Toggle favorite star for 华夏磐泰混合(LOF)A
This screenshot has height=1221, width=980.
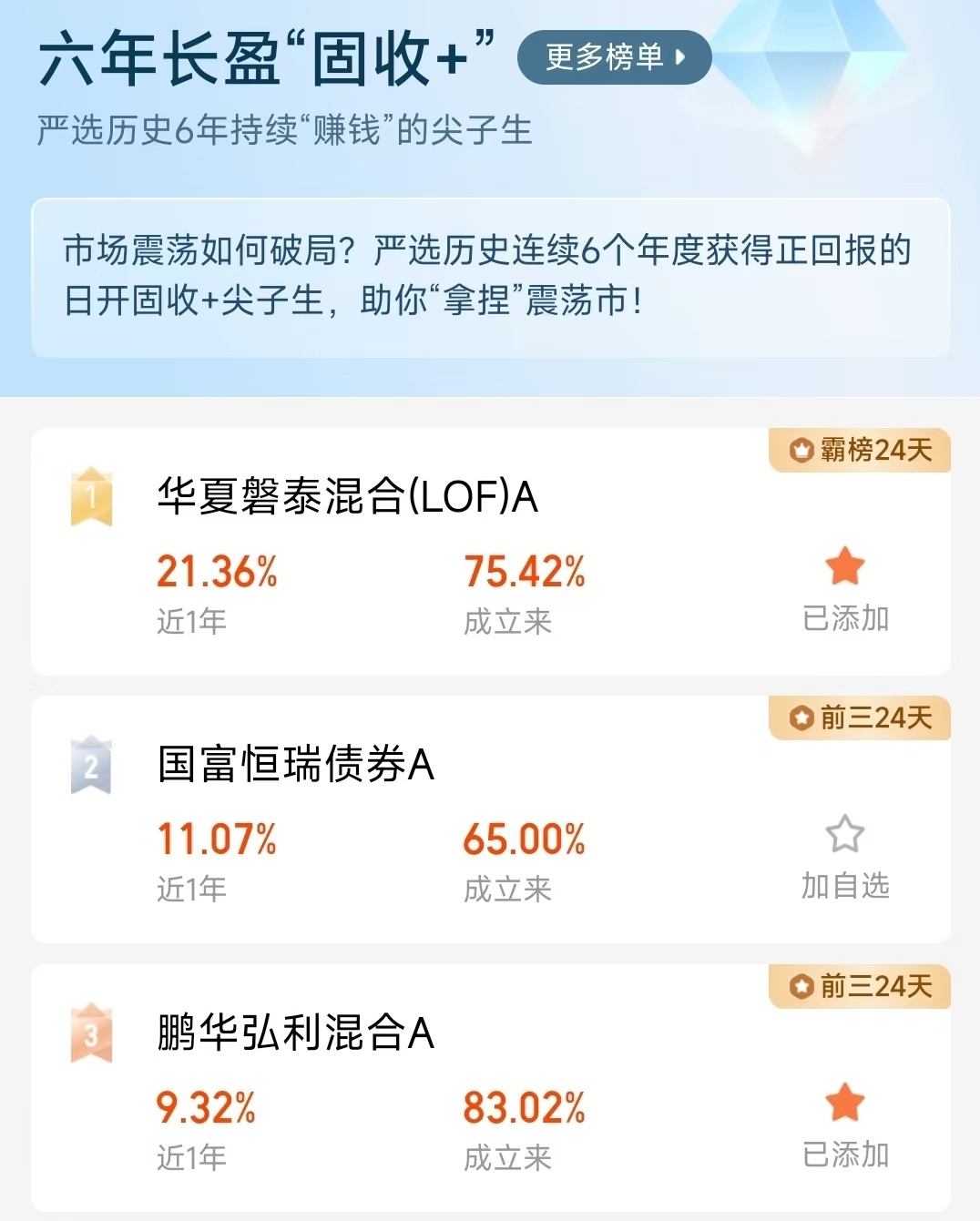[x=844, y=566]
